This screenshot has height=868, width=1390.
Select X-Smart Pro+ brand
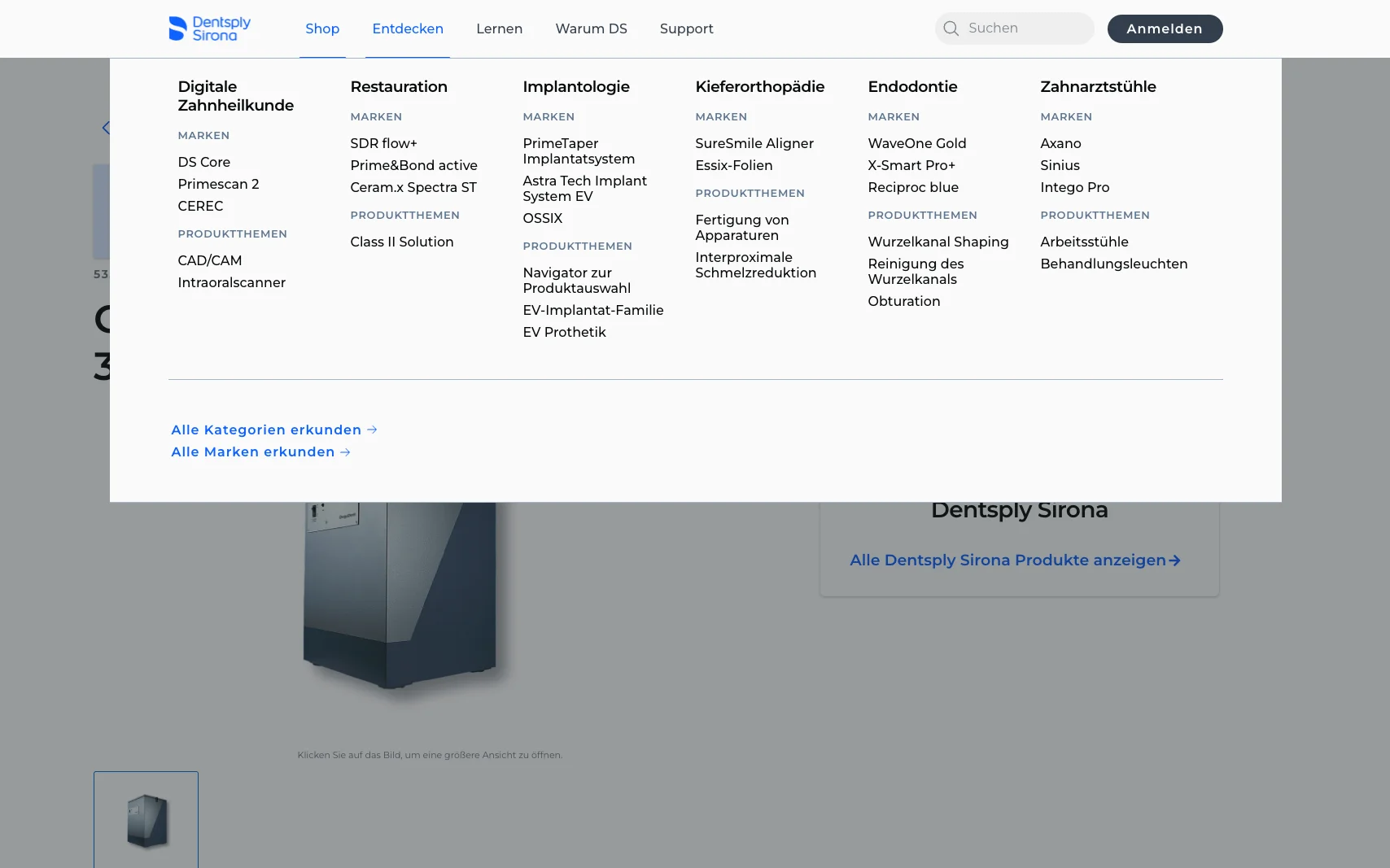point(911,165)
